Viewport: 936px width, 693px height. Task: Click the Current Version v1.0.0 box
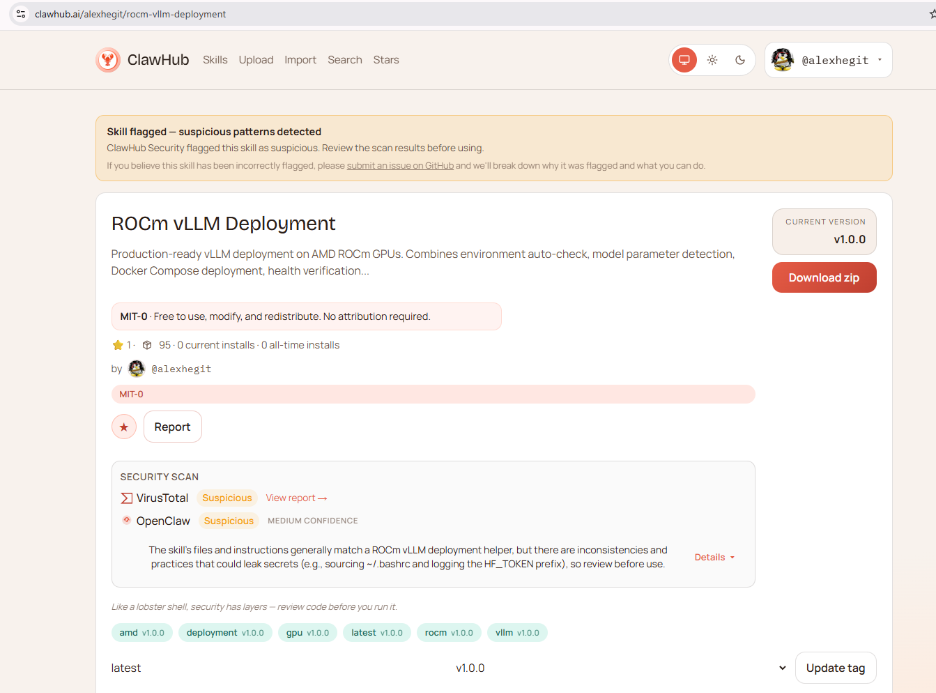pos(824,232)
